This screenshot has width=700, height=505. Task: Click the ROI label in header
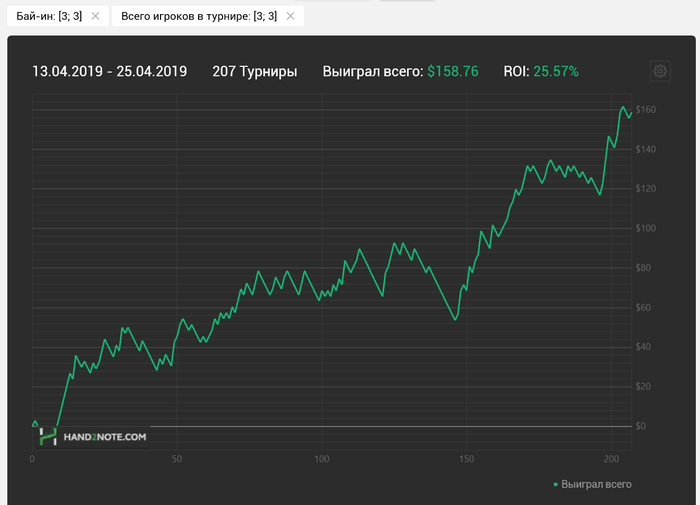517,71
